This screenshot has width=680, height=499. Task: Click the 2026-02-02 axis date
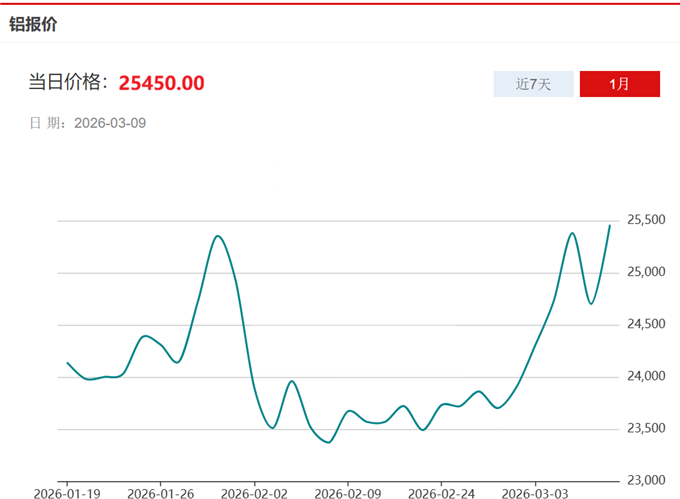(254, 493)
